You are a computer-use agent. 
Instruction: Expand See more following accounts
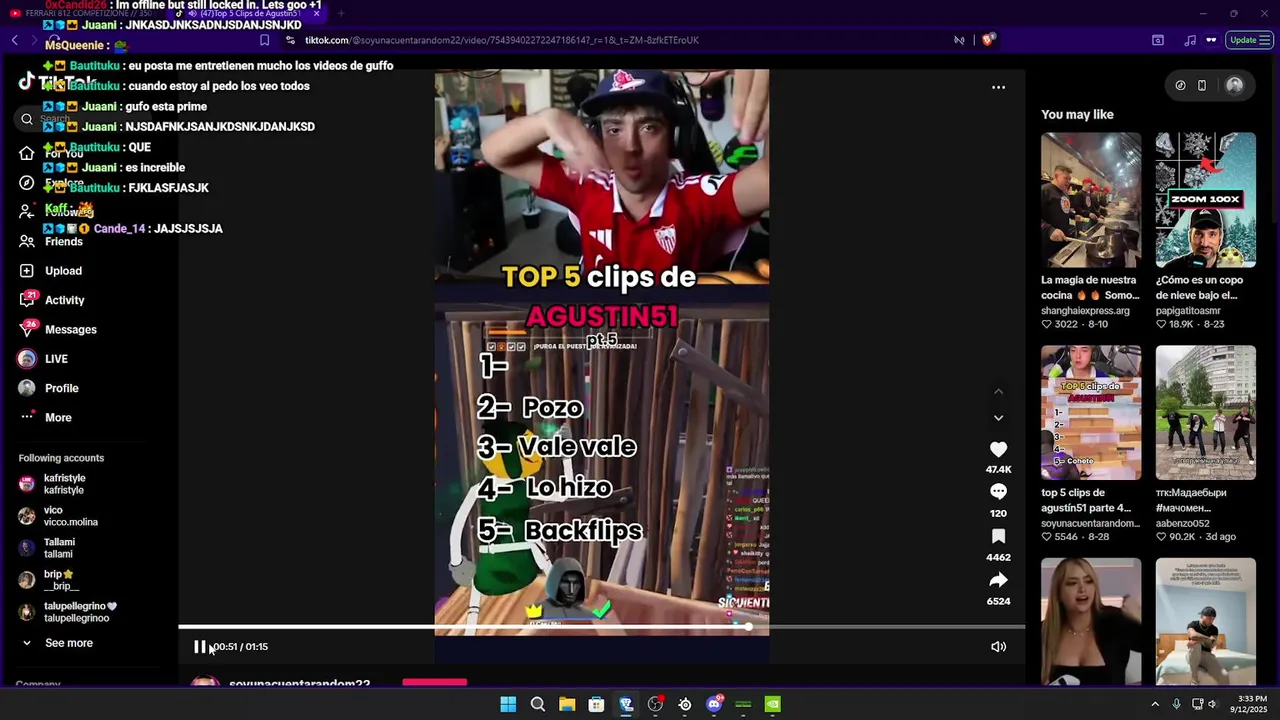69,643
